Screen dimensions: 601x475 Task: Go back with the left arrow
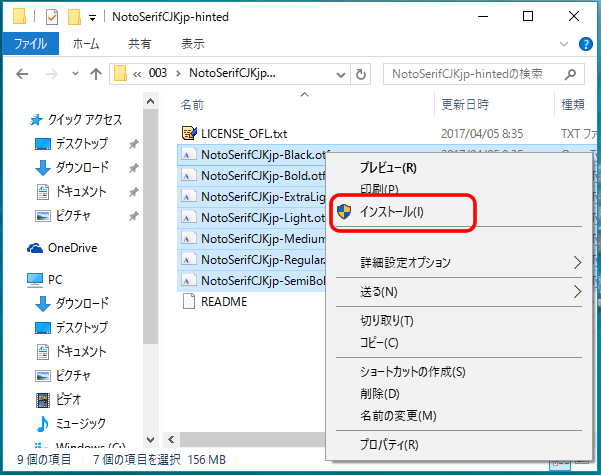(x=22, y=74)
